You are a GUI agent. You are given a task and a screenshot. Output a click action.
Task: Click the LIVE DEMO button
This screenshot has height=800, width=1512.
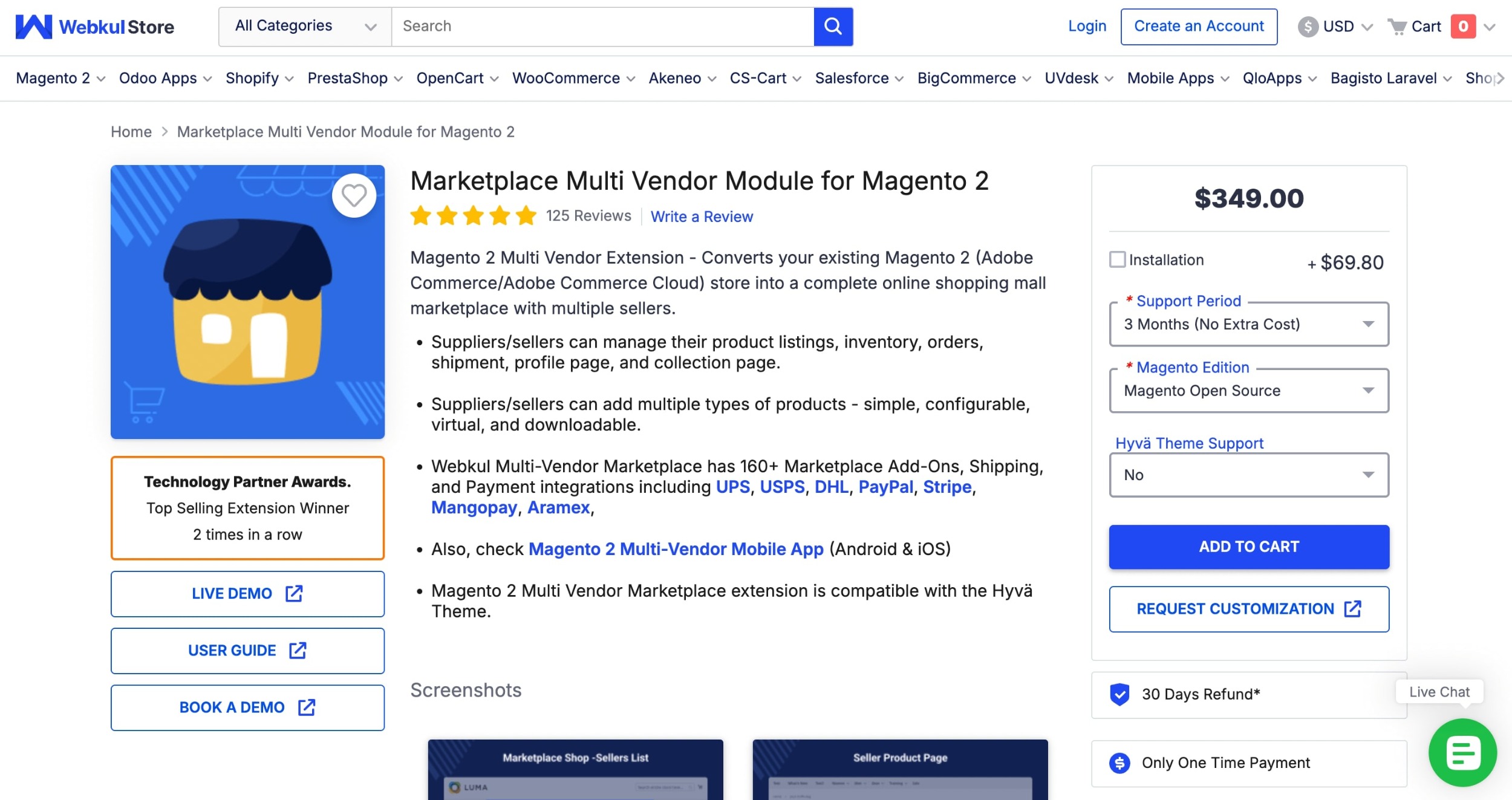[x=247, y=594]
